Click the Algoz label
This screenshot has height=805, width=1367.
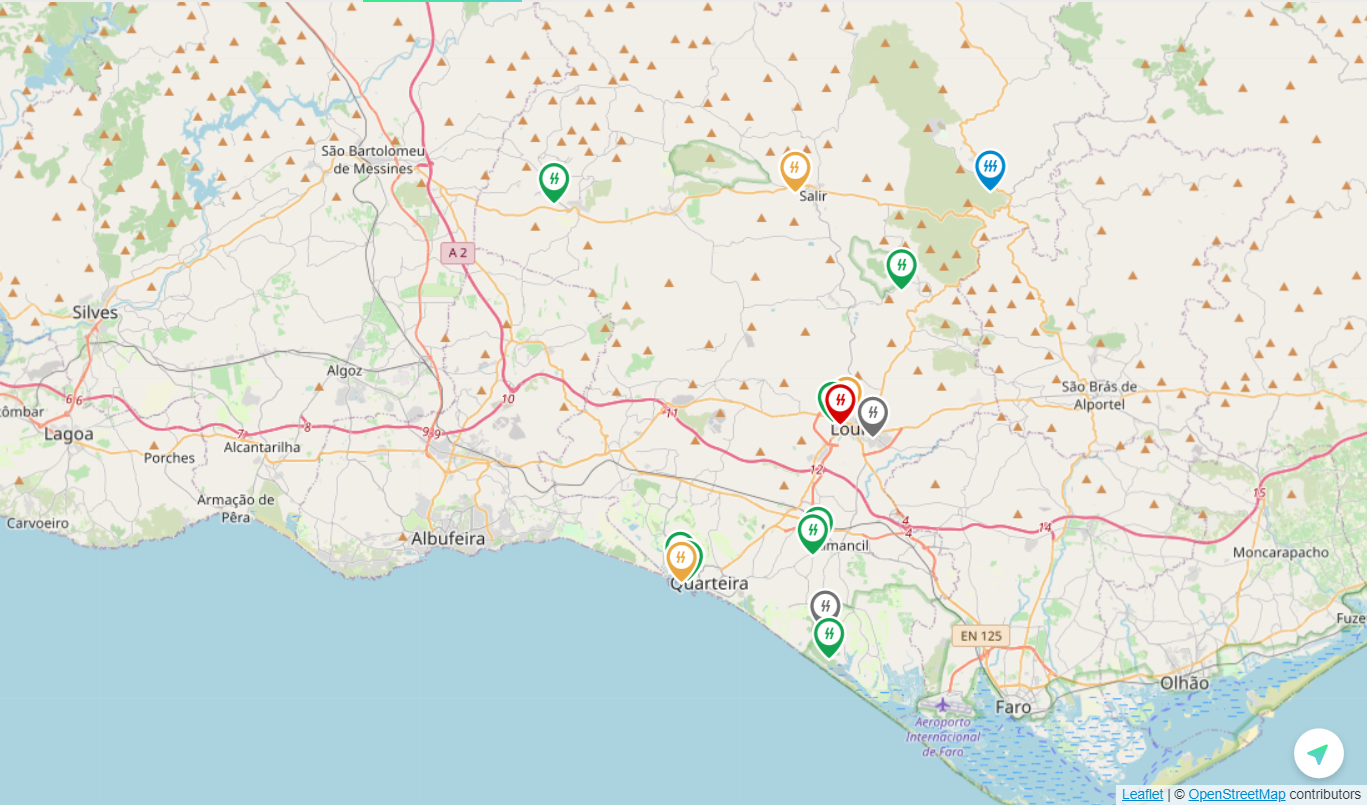pos(344,370)
